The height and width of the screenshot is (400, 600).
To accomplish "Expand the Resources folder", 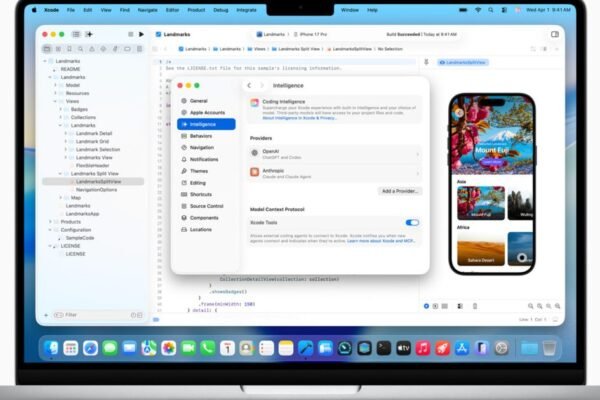I will (x=55, y=93).
